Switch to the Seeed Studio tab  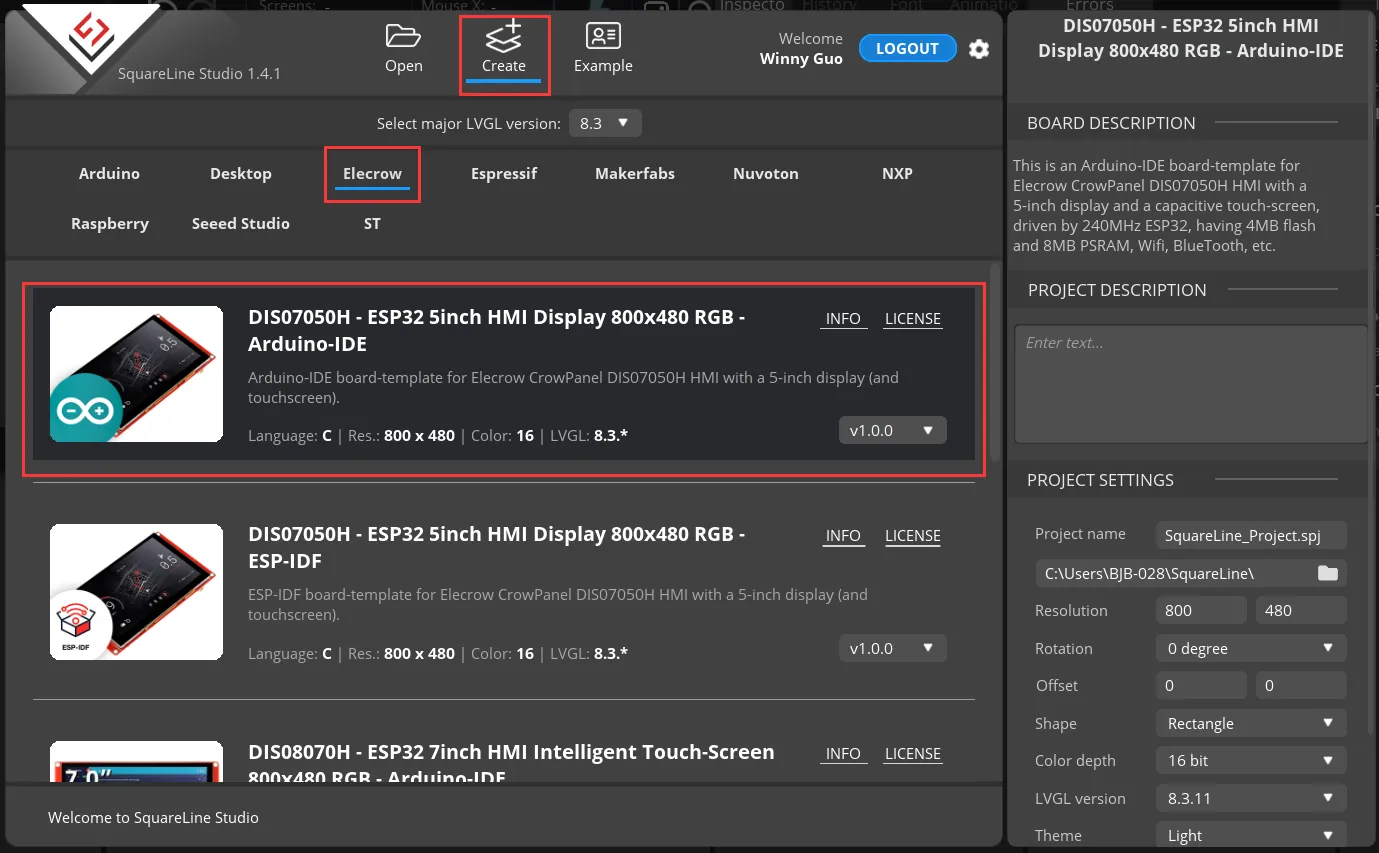241,224
